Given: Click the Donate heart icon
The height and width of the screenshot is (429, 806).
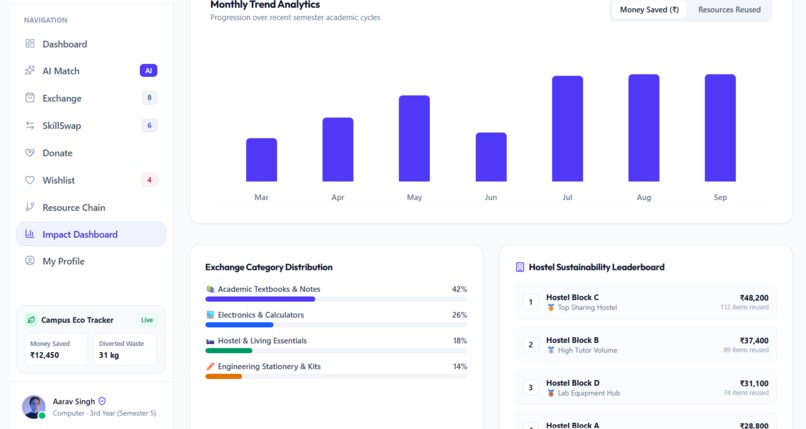Looking at the screenshot, I should click(30, 153).
